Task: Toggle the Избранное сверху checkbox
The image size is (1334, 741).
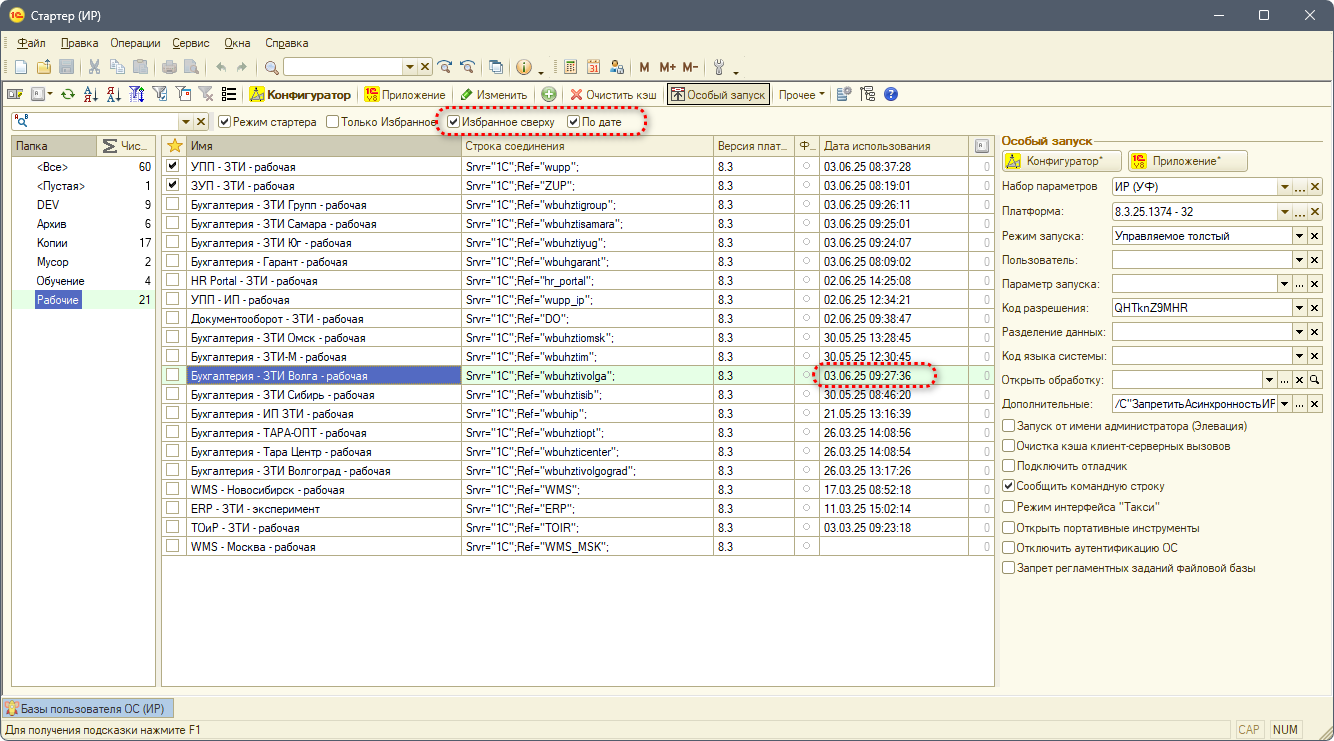Action: tap(454, 122)
